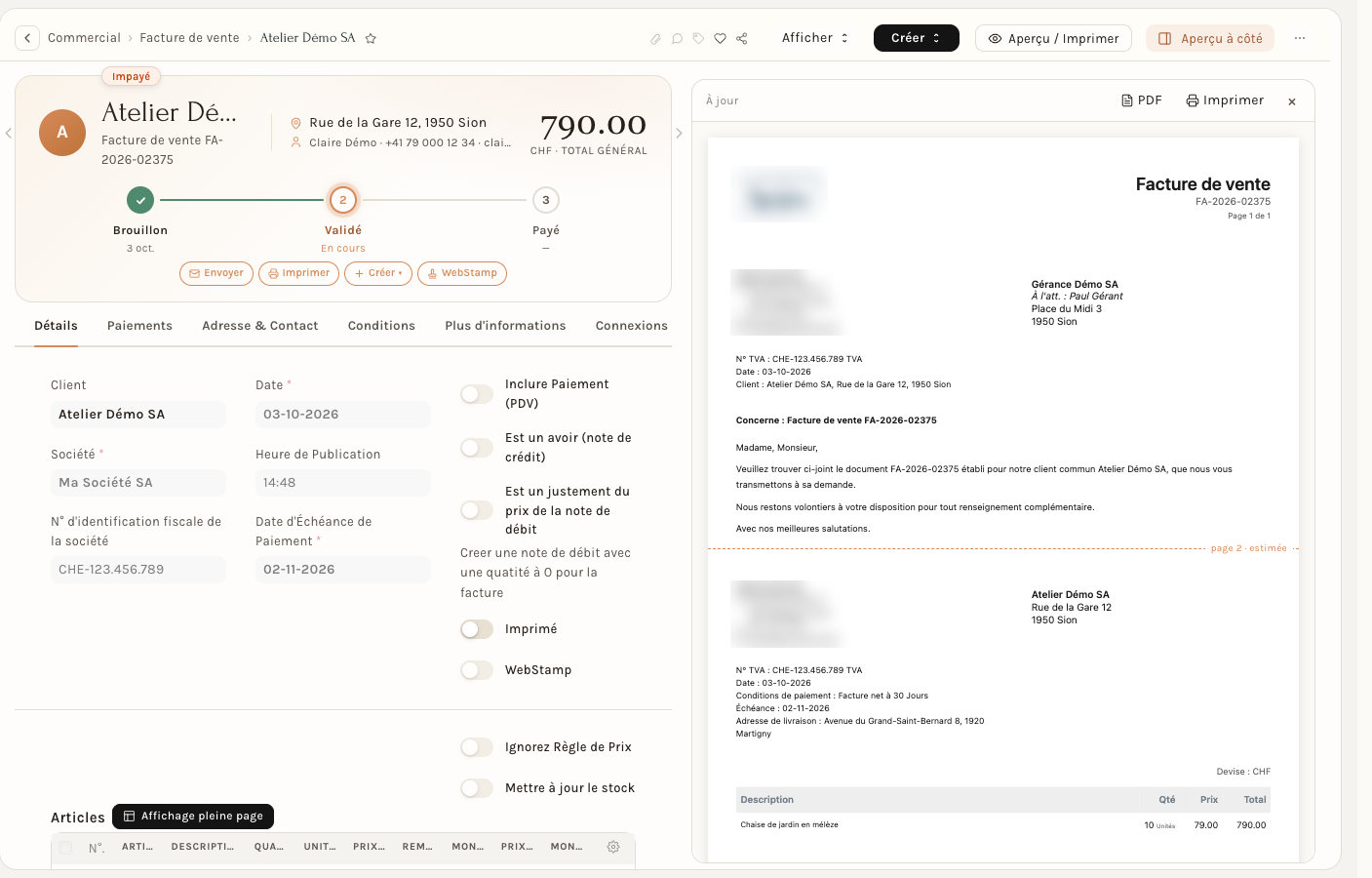
Task: Turn on the Imprimé switch
Action: point(477,629)
